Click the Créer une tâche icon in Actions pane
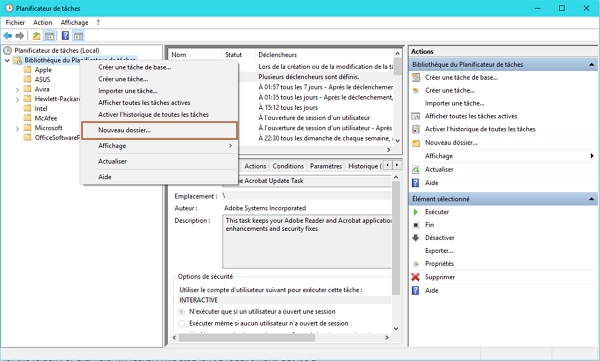Image resolution: width=600 pixels, height=361 pixels. coord(416,91)
